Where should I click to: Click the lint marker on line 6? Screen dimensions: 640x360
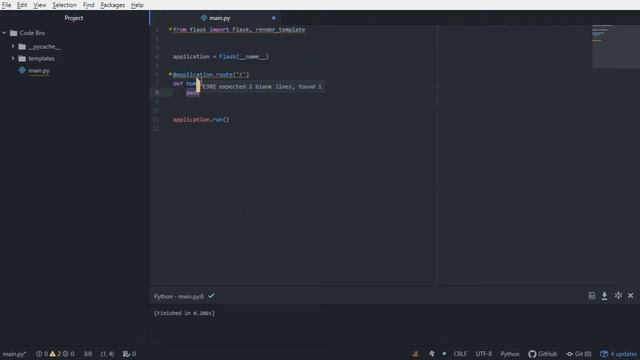170,74
